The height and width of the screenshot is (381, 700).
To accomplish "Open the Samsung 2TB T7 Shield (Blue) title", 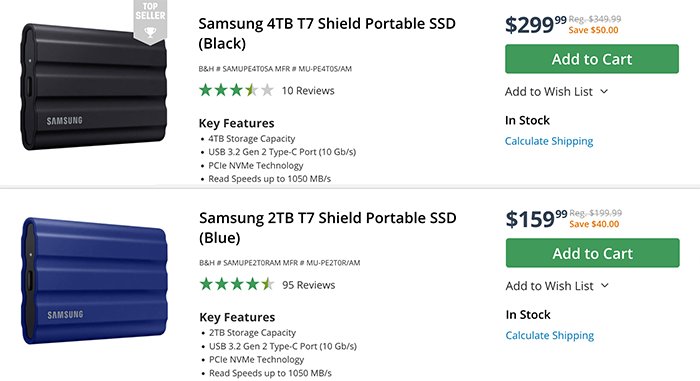I will click(328, 228).
